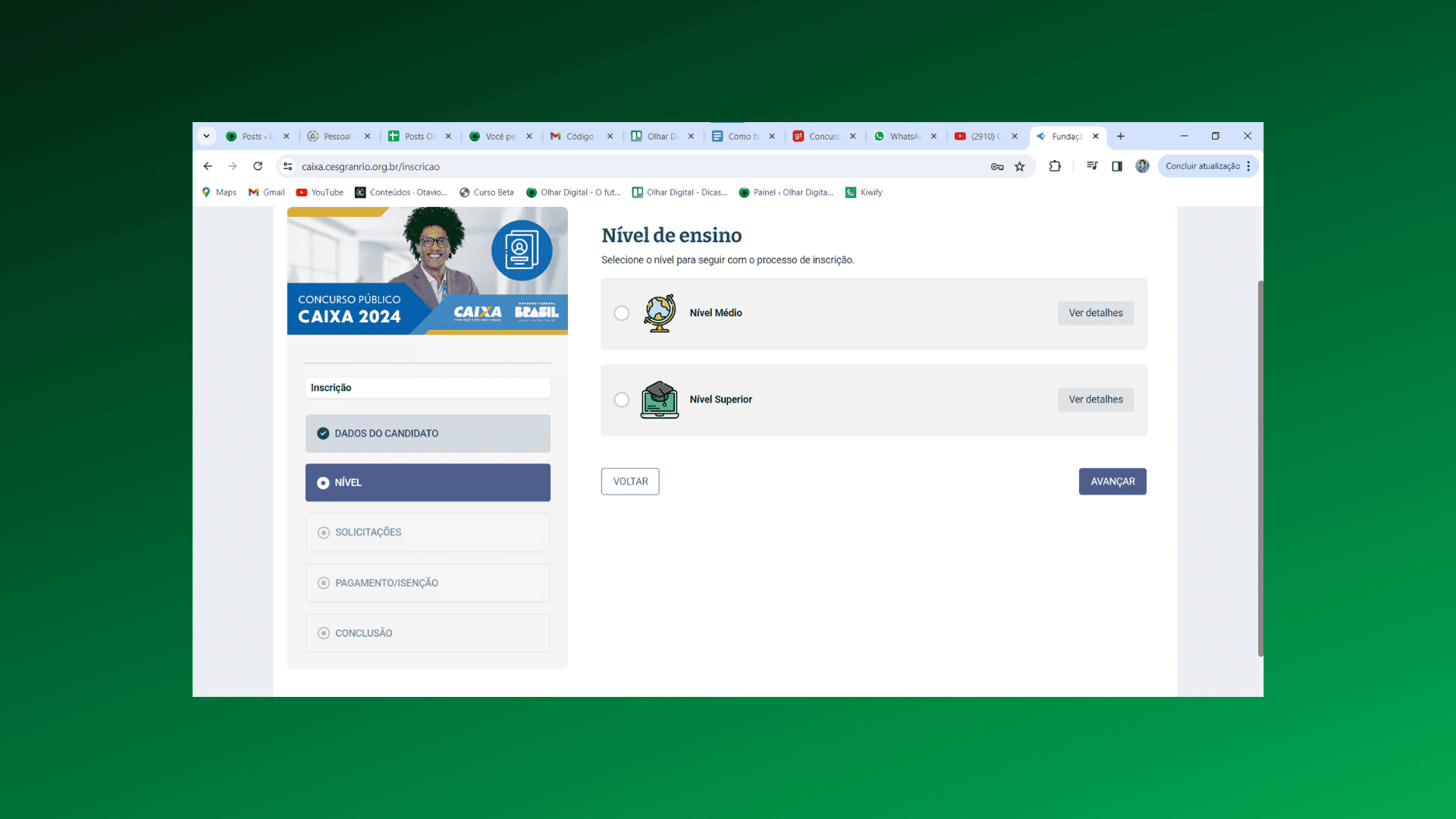Click Concluir atualização button
Screen dimensions: 1456x819
tap(1203, 166)
